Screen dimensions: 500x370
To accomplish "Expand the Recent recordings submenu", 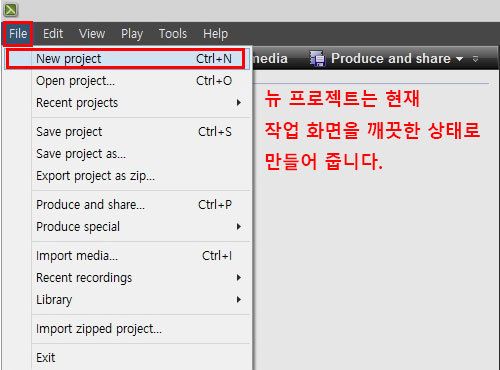I will [127, 278].
